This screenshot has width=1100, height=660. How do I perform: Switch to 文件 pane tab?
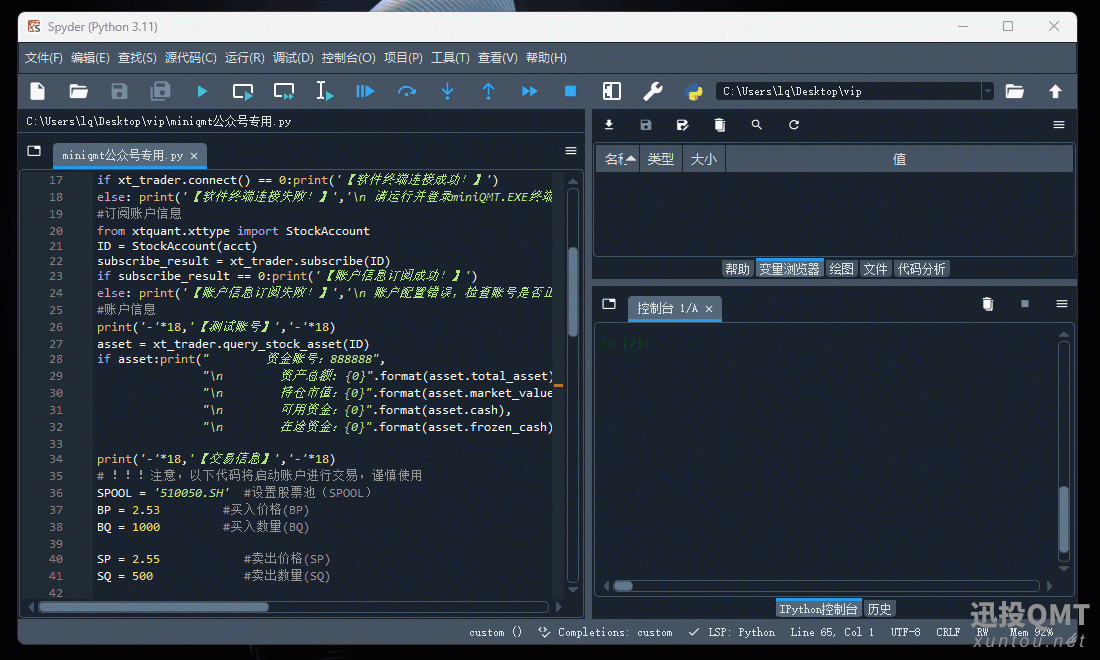point(875,269)
